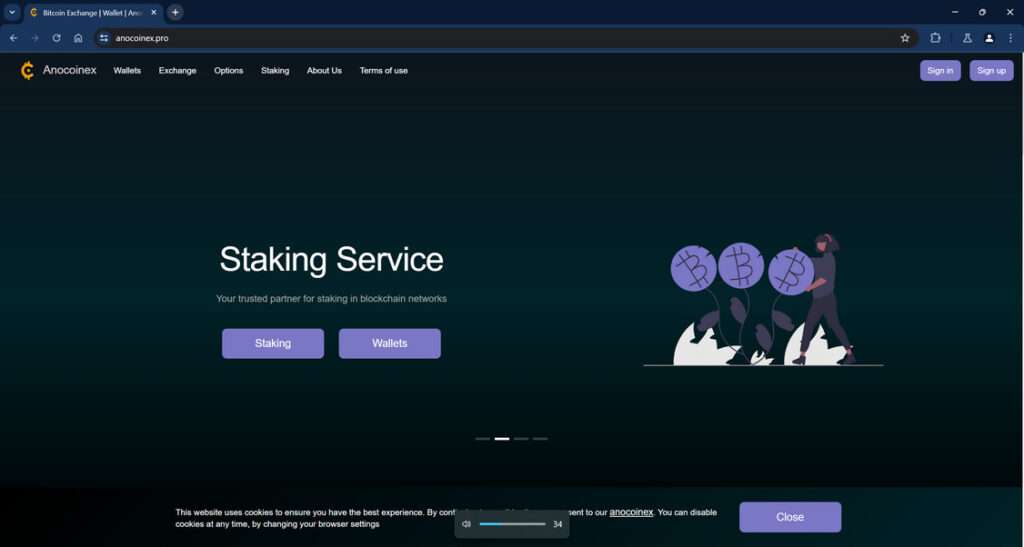Open the browser profile avatar icon
Image resolution: width=1024 pixels, height=547 pixels.
coord(989,38)
